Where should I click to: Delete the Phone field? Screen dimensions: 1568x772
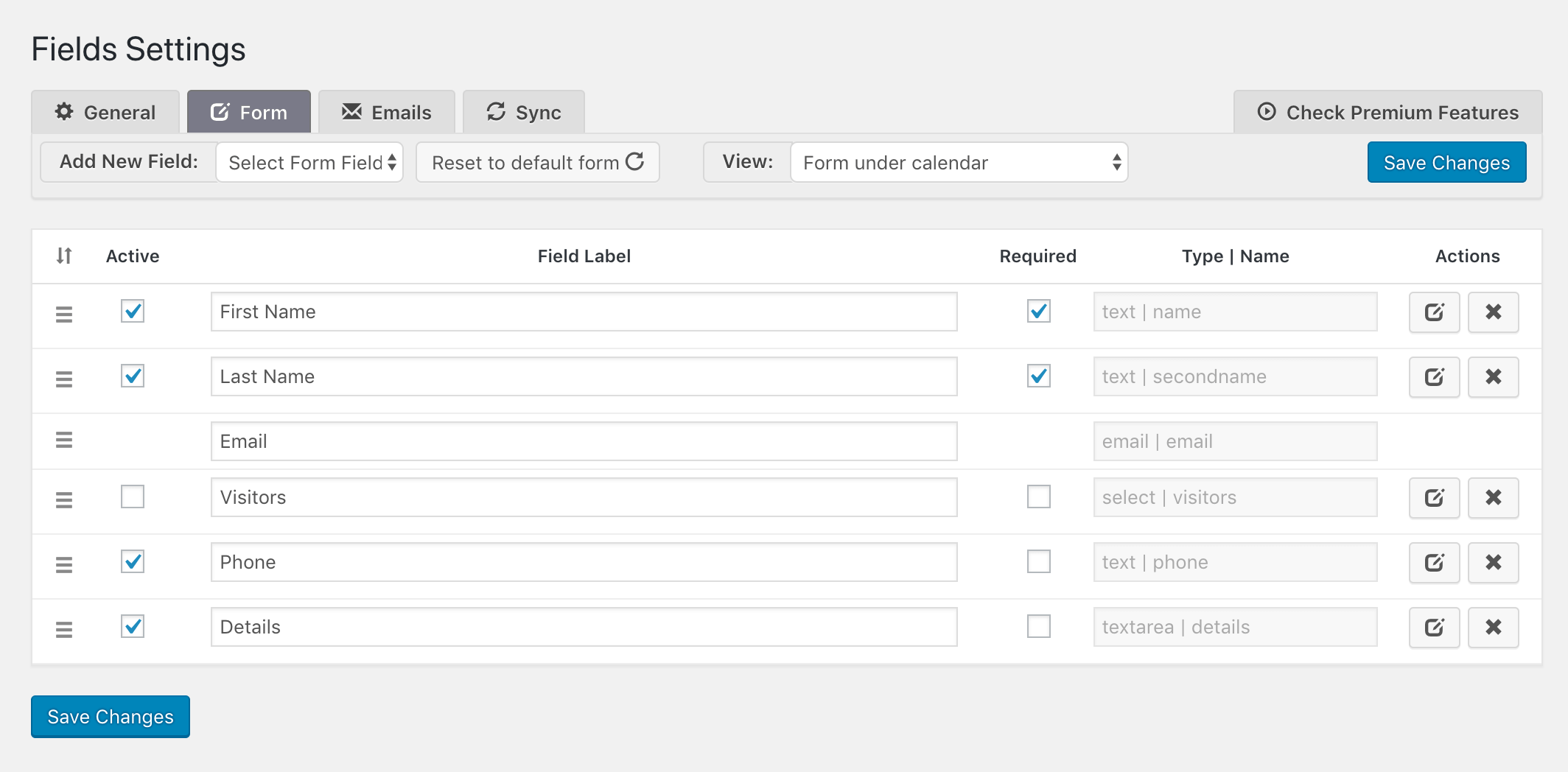(x=1493, y=562)
